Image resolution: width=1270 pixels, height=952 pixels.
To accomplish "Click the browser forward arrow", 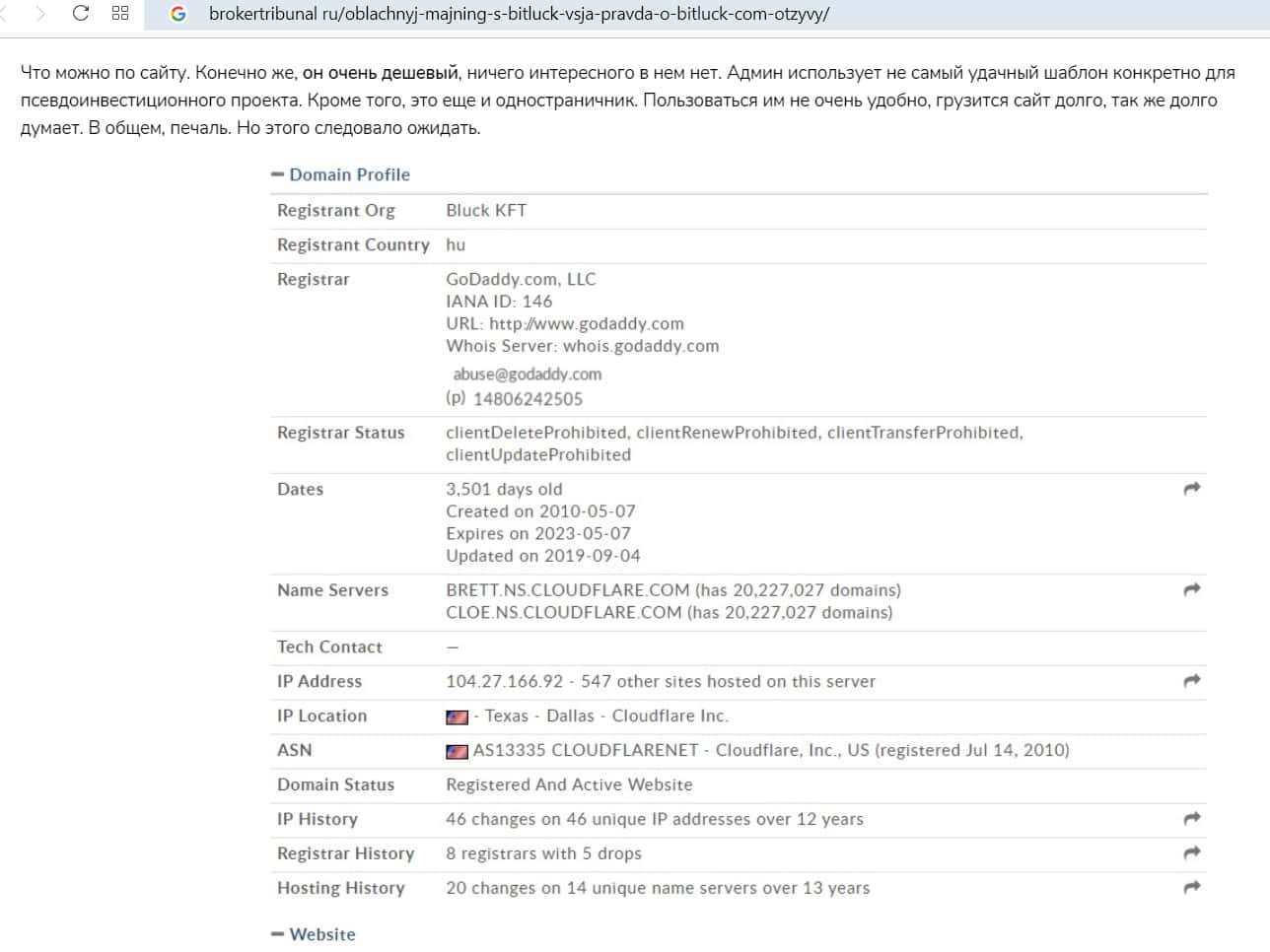I will point(40,14).
